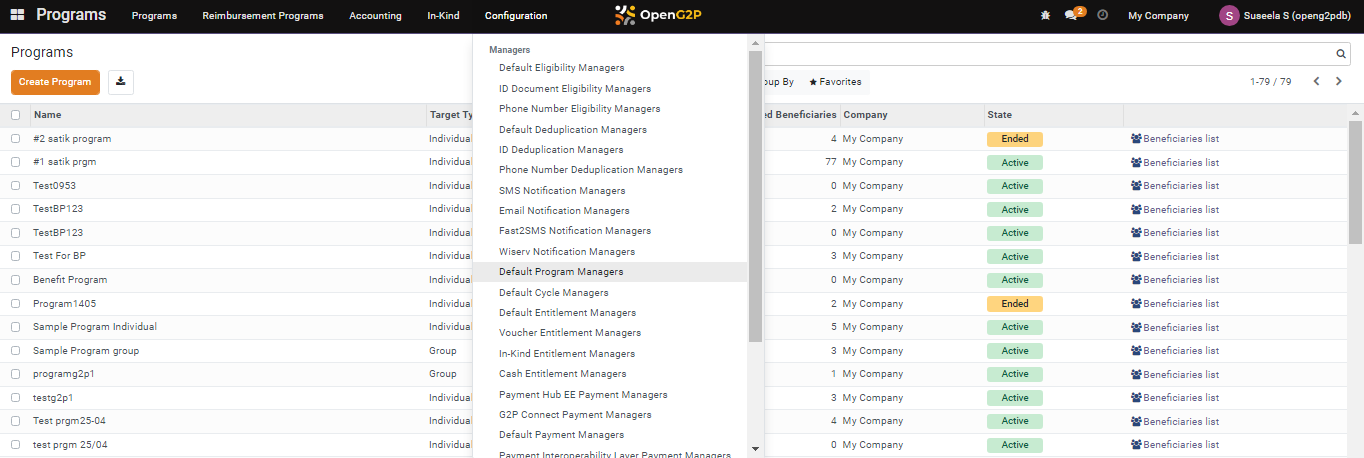Select Default Program Managers menu entry

pos(561,272)
